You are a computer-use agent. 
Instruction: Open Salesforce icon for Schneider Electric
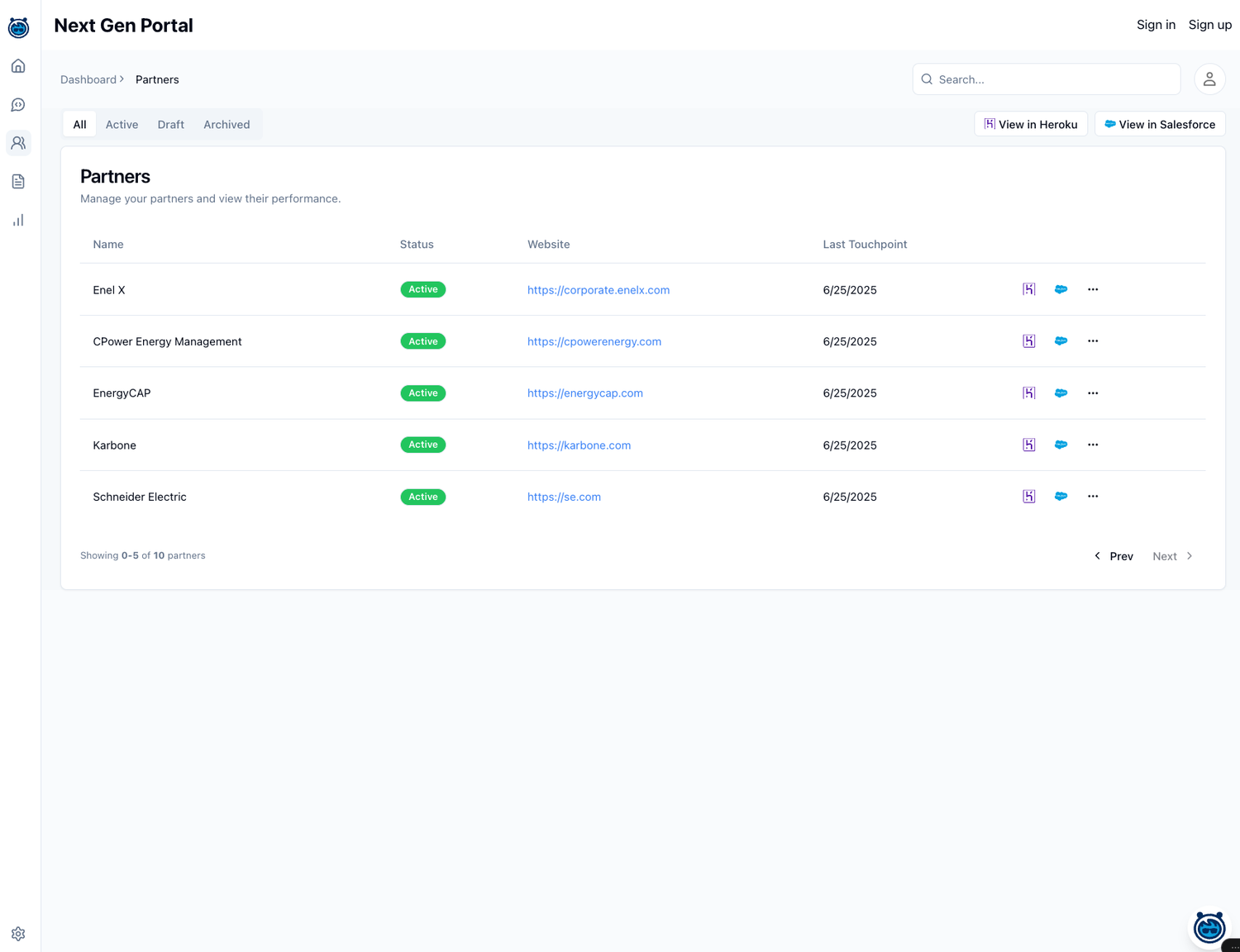[x=1061, y=497]
